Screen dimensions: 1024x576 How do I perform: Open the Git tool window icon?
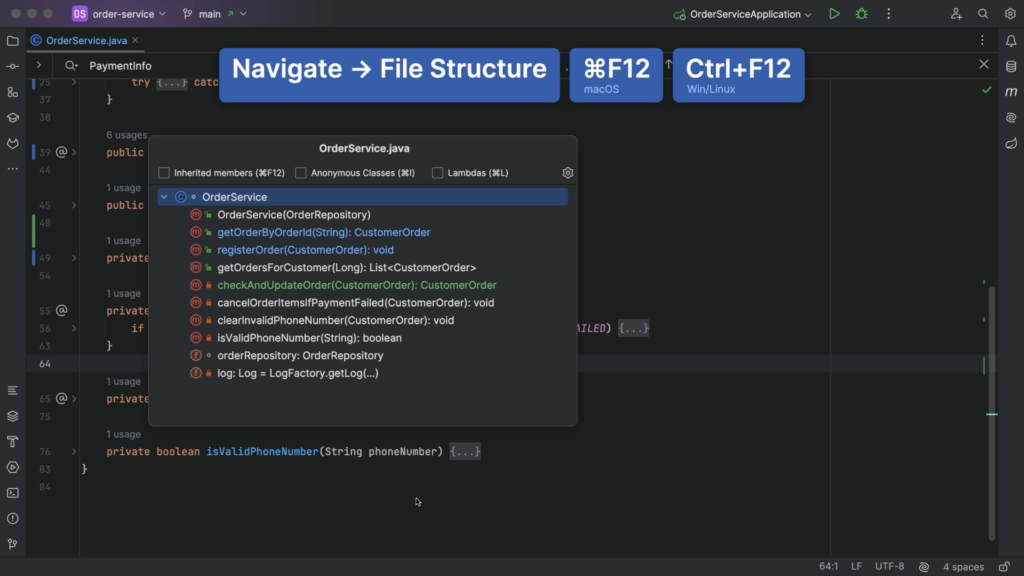(12, 544)
